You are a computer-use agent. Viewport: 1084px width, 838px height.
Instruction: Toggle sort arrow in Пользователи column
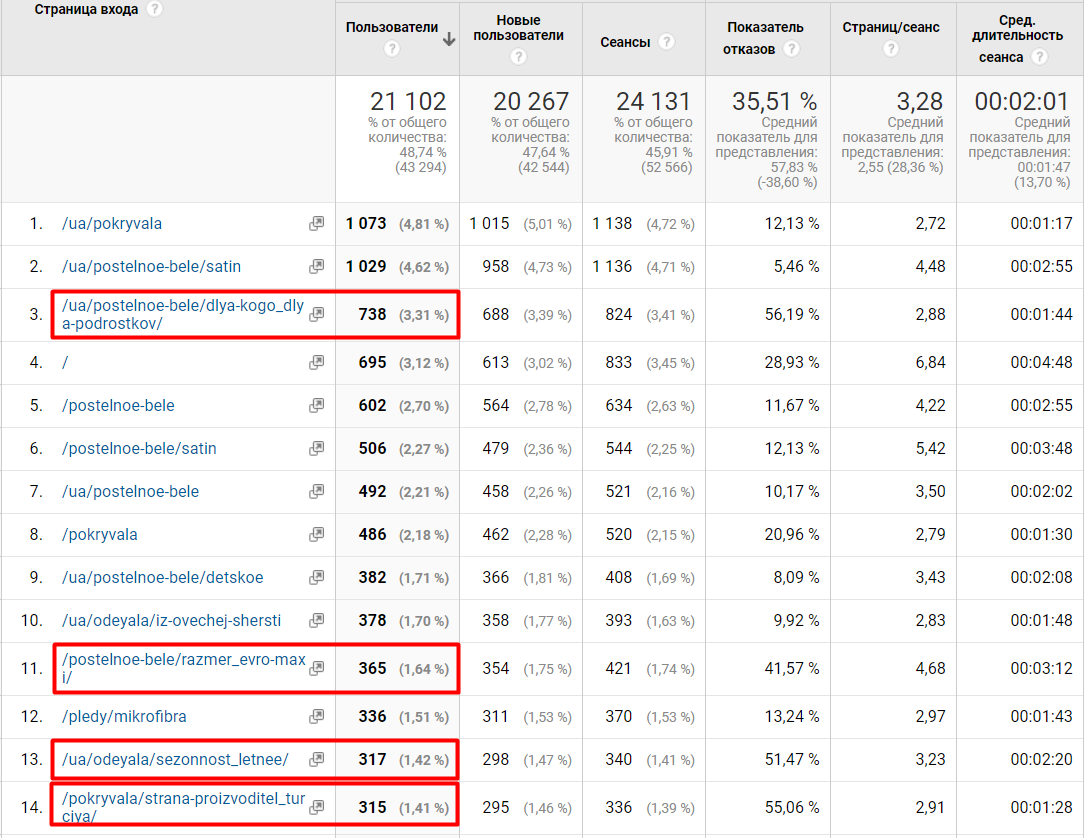449,39
